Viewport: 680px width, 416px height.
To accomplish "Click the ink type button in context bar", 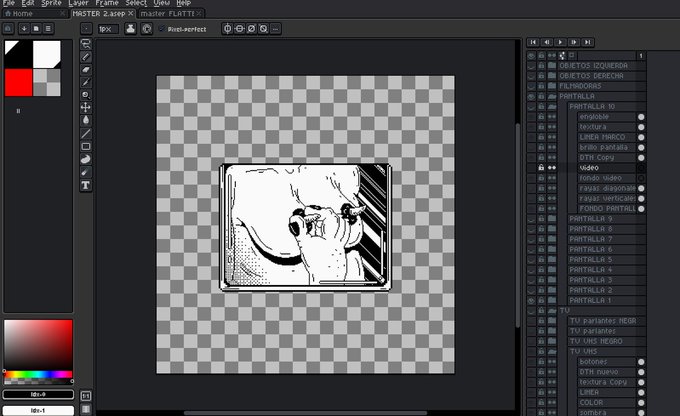I will point(130,29).
